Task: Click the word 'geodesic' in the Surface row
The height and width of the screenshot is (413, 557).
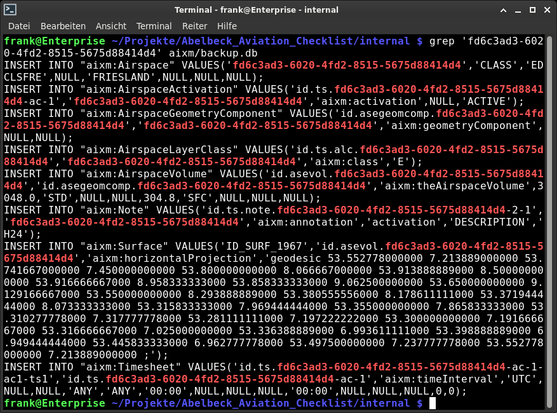Action: (x=296, y=259)
